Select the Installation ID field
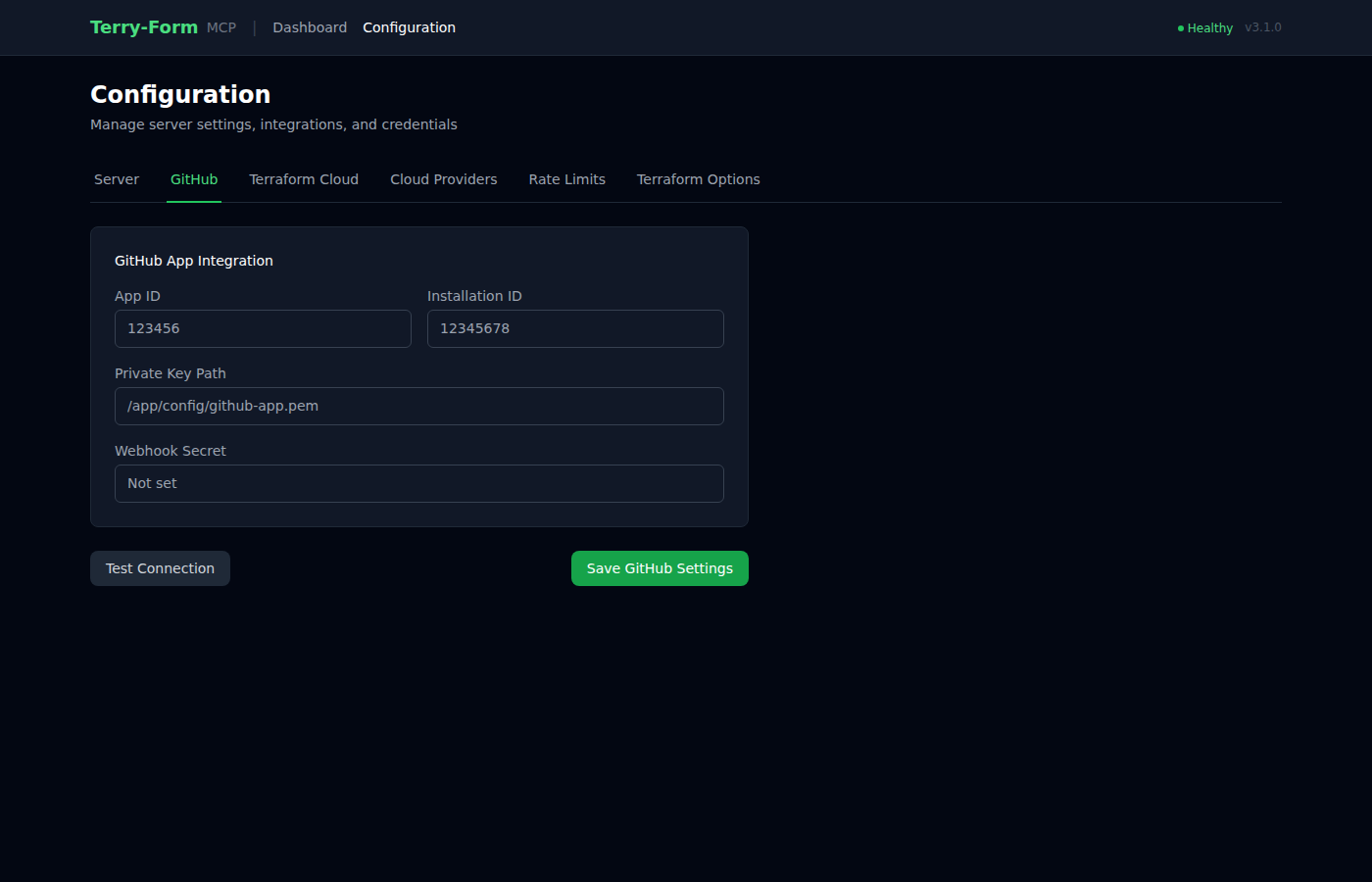The height and width of the screenshot is (882, 1372). (575, 328)
